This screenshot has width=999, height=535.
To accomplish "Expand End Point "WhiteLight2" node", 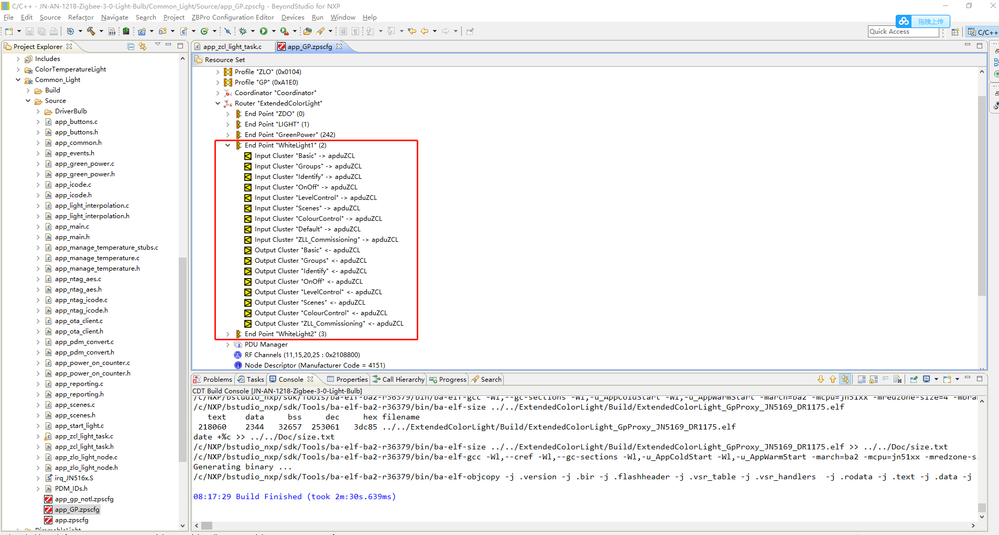I will tap(227, 334).
